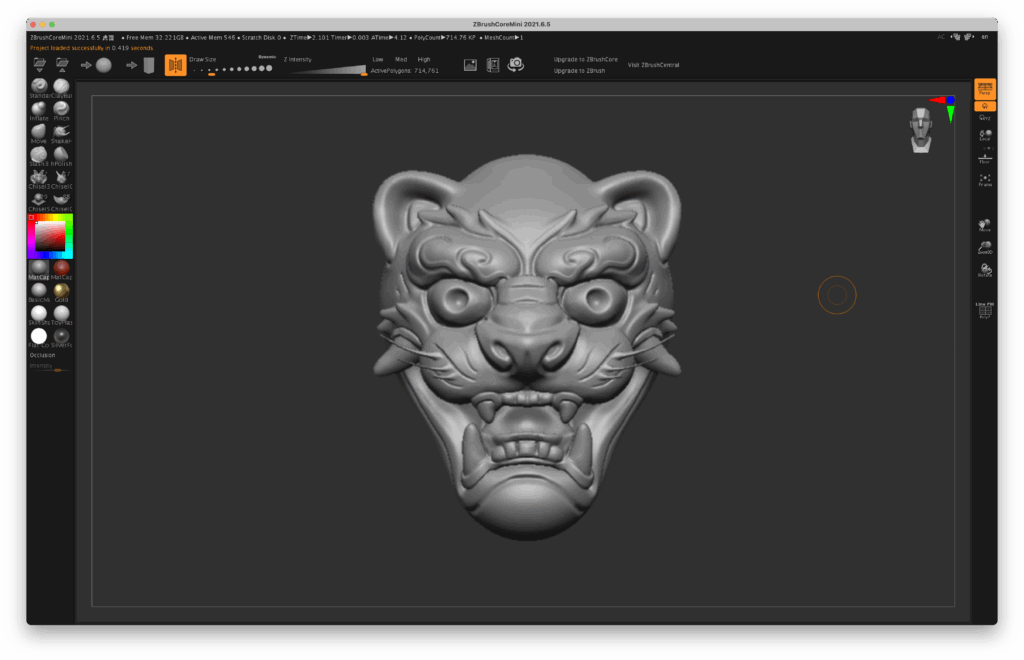Pick the red MatCap material sphere
Screen dimensions: 1024x660
pyautogui.click(x=61, y=269)
